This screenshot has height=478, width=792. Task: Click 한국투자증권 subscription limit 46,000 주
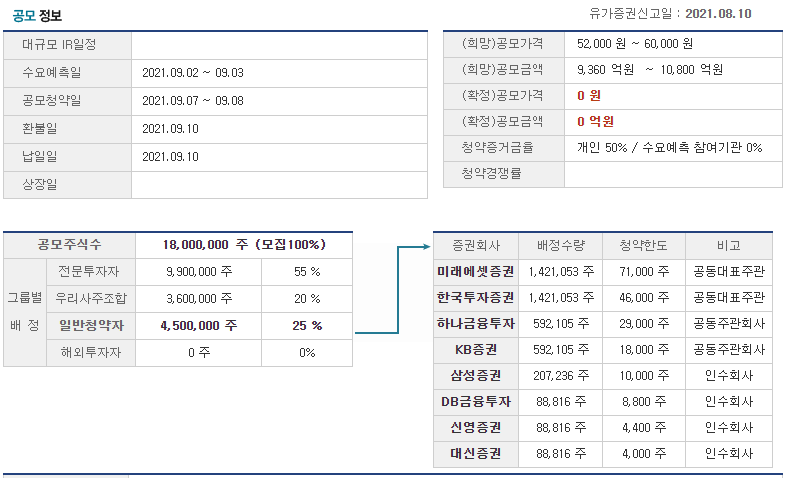point(644,298)
